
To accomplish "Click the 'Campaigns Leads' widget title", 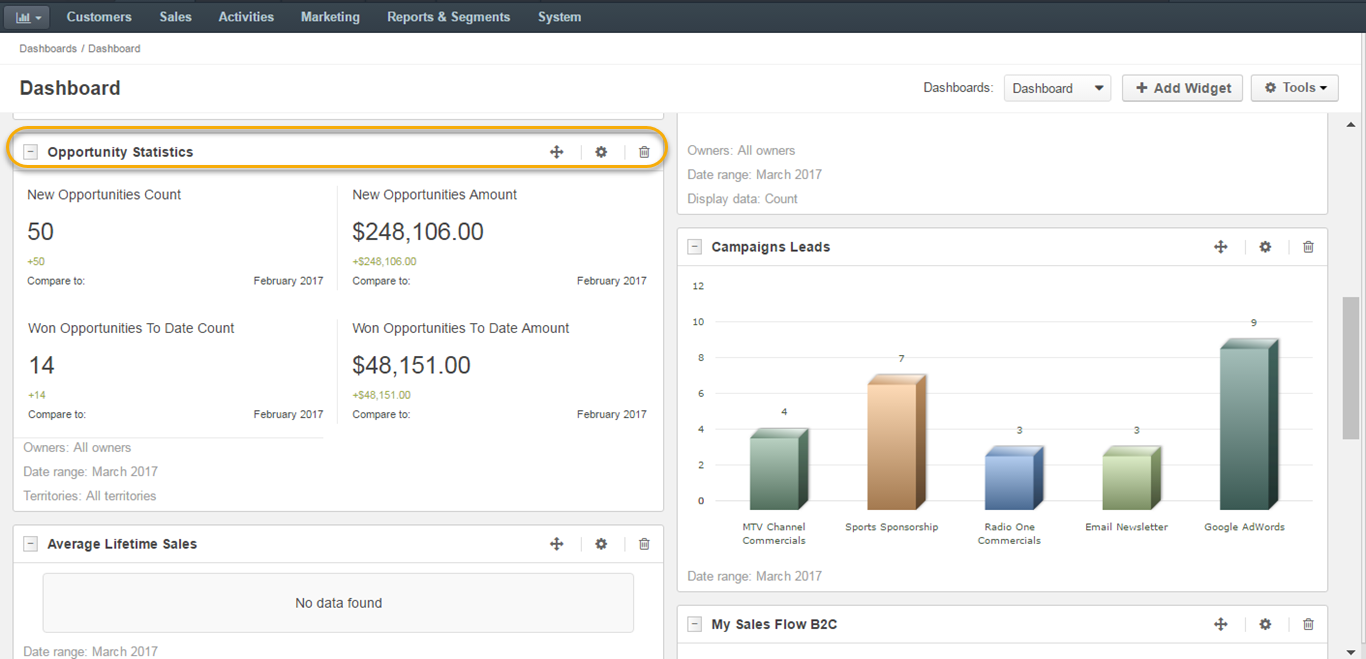I will coord(771,247).
